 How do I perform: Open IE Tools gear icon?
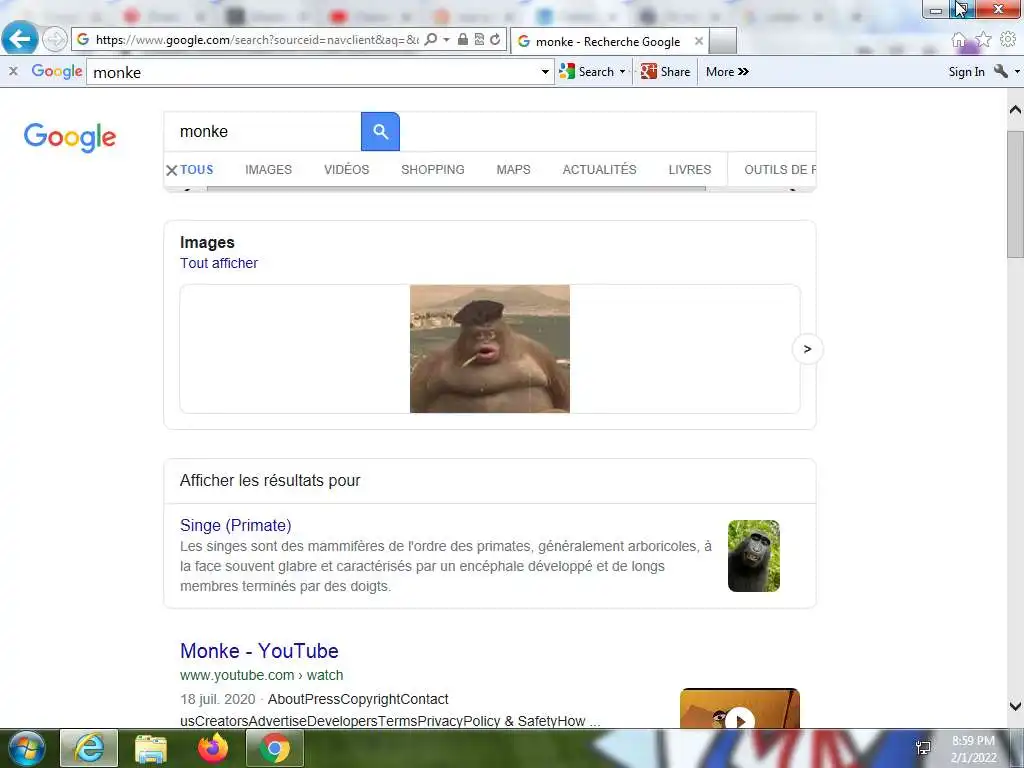point(1008,40)
